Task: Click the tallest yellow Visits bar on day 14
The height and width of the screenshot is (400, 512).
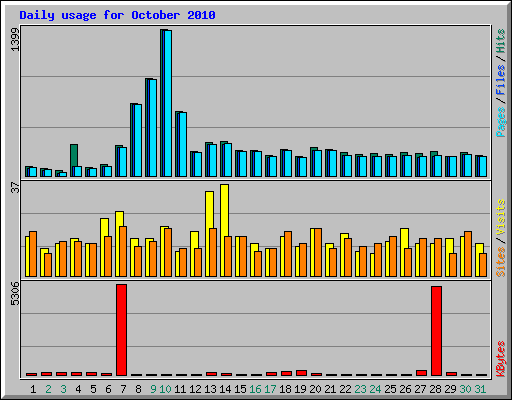Action: coord(224,210)
